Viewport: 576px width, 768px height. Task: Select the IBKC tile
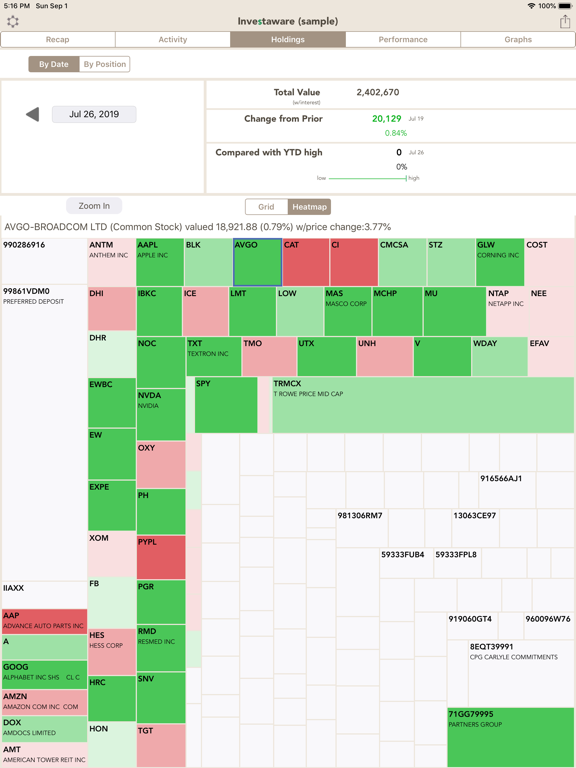(x=159, y=311)
